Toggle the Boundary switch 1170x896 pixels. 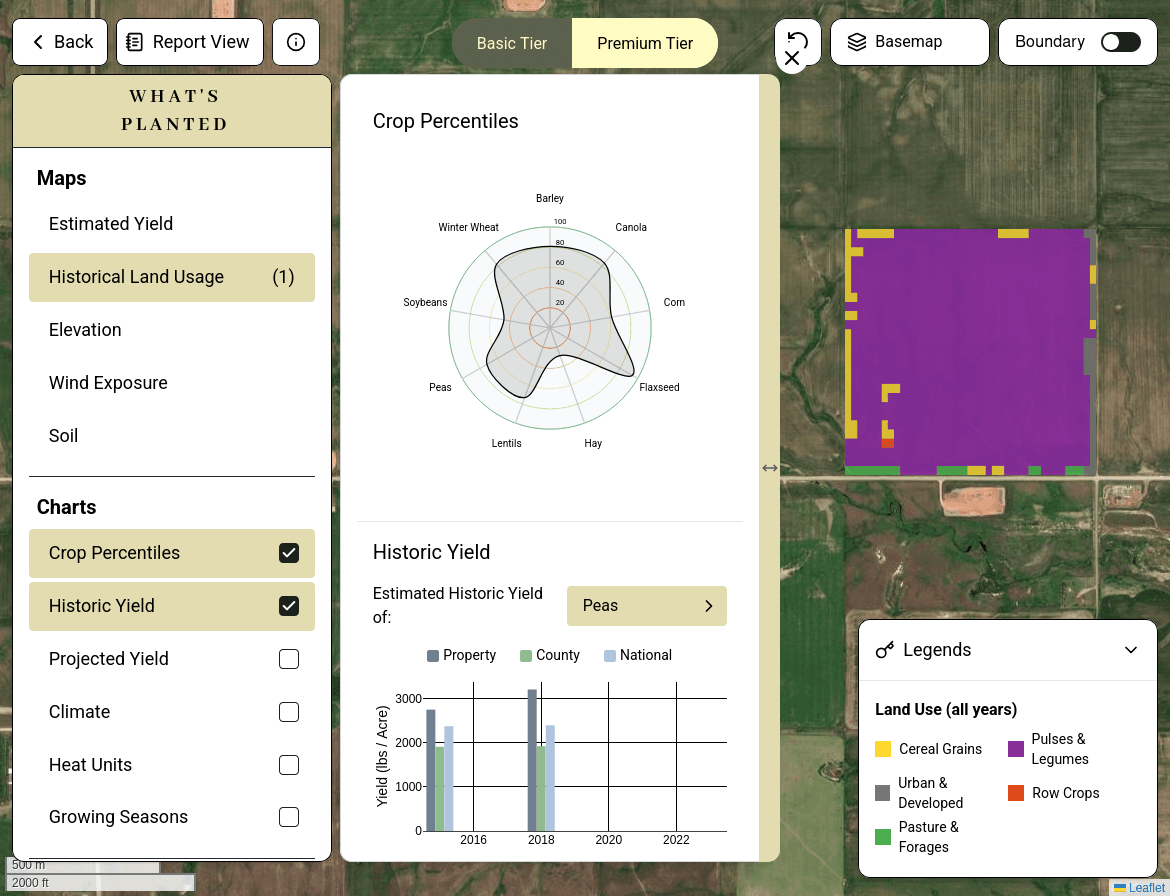tap(1120, 42)
